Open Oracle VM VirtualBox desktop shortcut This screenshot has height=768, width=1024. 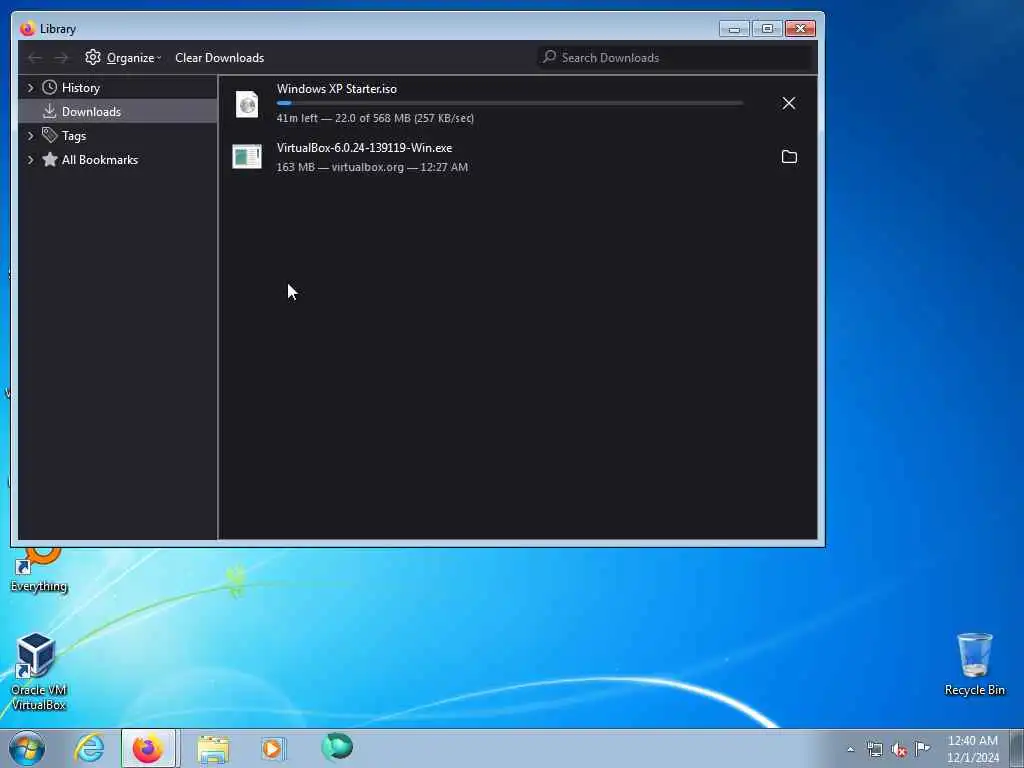tap(39, 671)
